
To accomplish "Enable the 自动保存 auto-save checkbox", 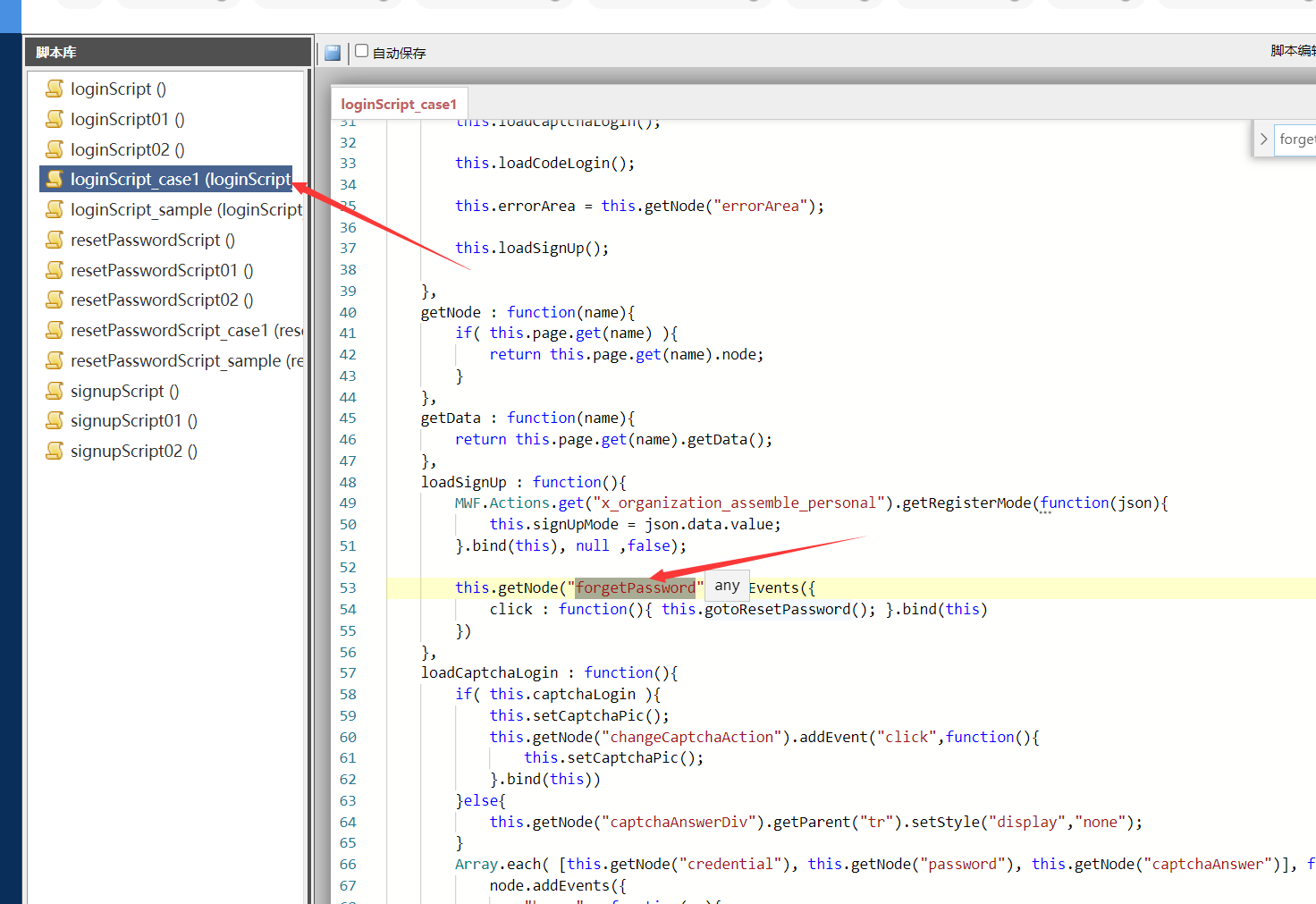I will (362, 51).
